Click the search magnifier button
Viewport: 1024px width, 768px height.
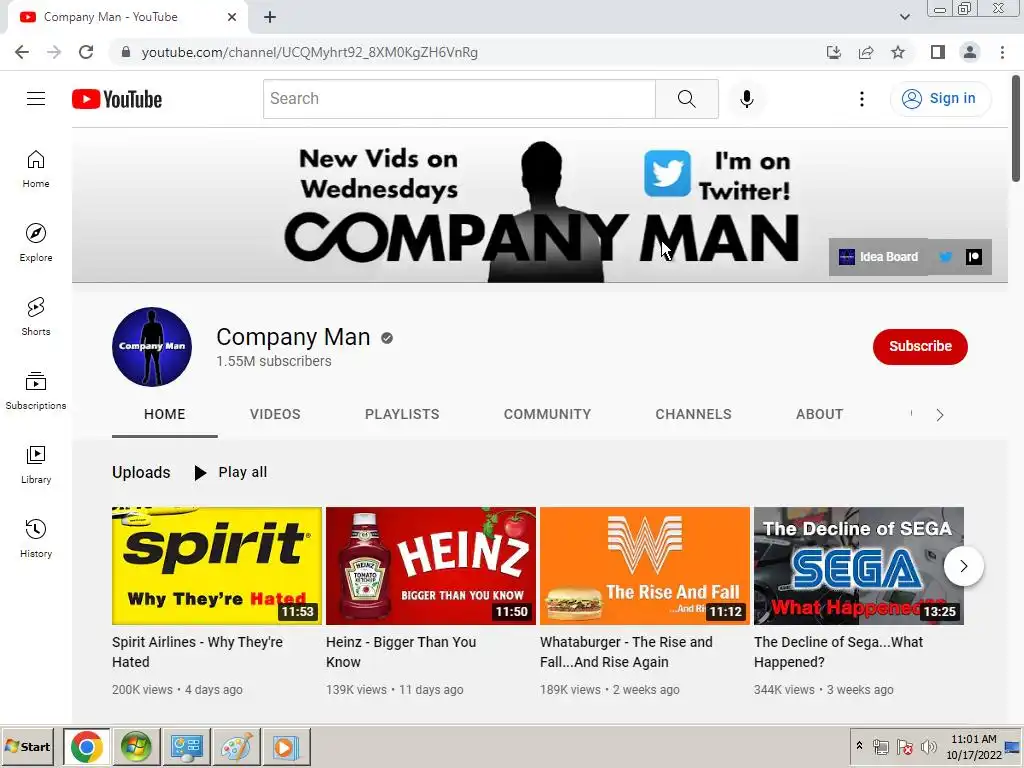[686, 99]
